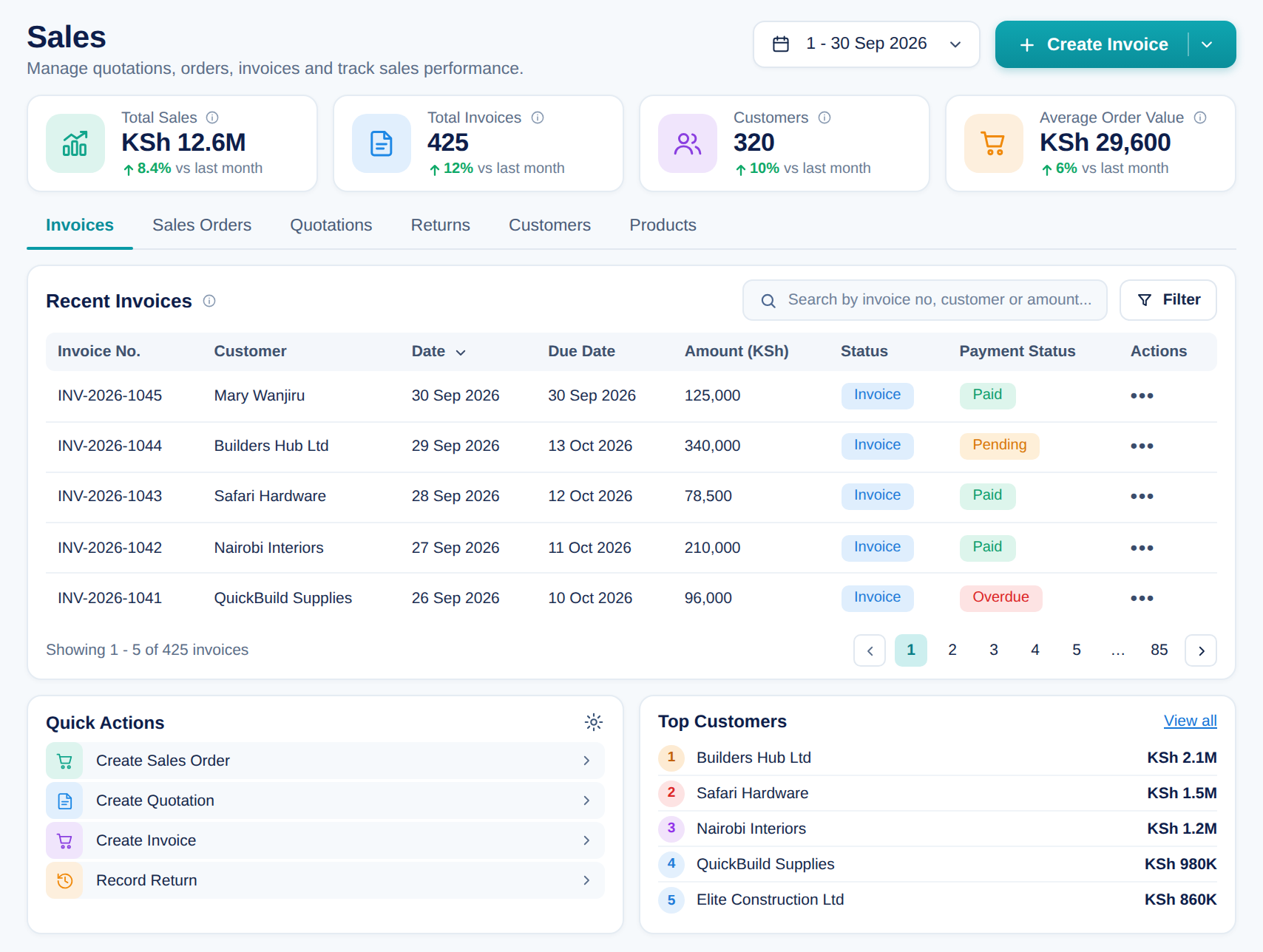
Task: Go to invoices page 5
Action: pyautogui.click(x=1077, y=650)
